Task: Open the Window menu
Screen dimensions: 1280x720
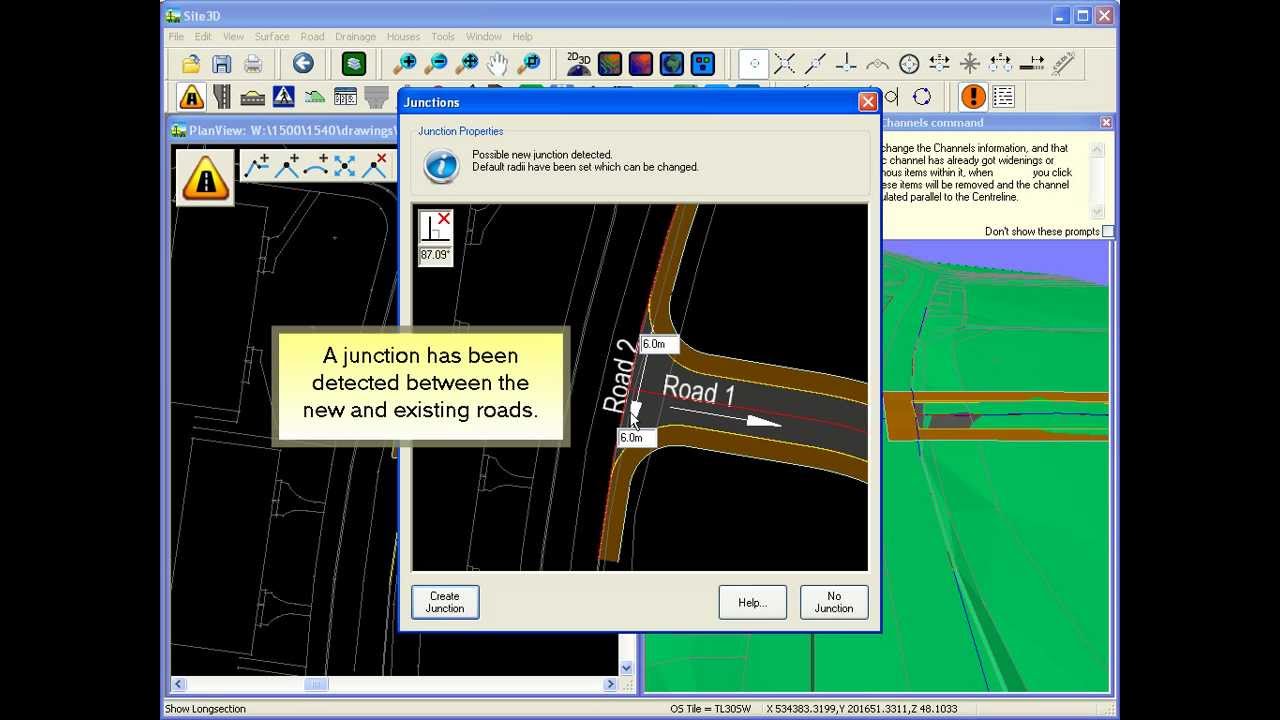Action: [x=483, y=37]
